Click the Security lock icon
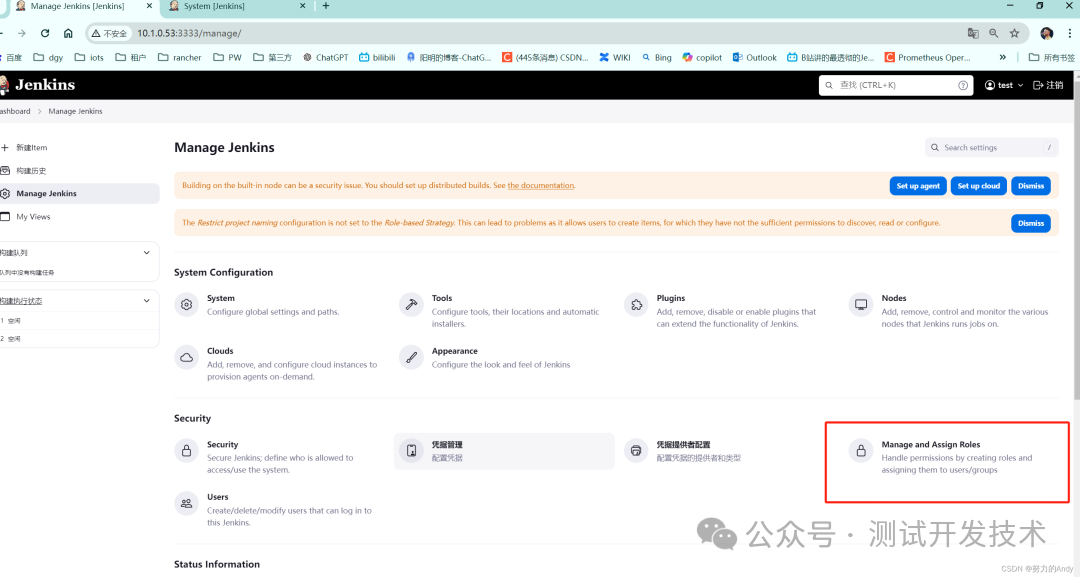Image resolution: width=1080 pixels, height=577 pixels. click(x=187, y=451)
